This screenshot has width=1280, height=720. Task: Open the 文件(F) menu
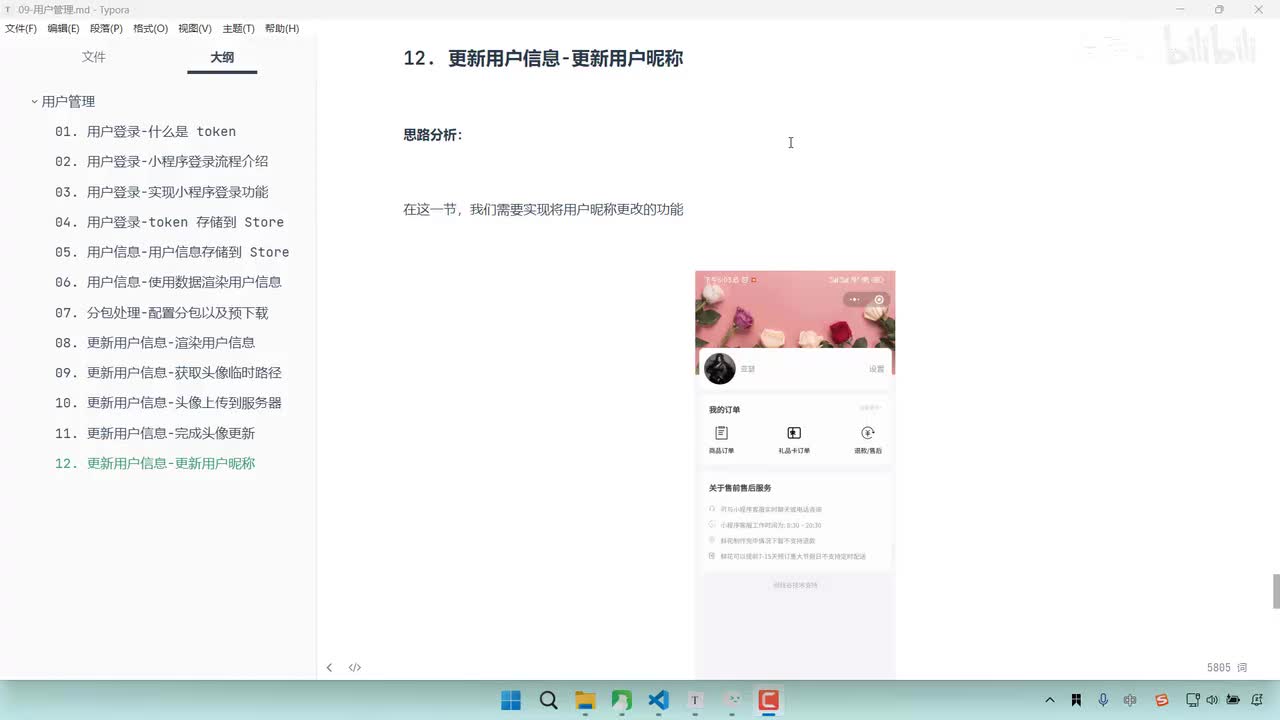(21, 29)
